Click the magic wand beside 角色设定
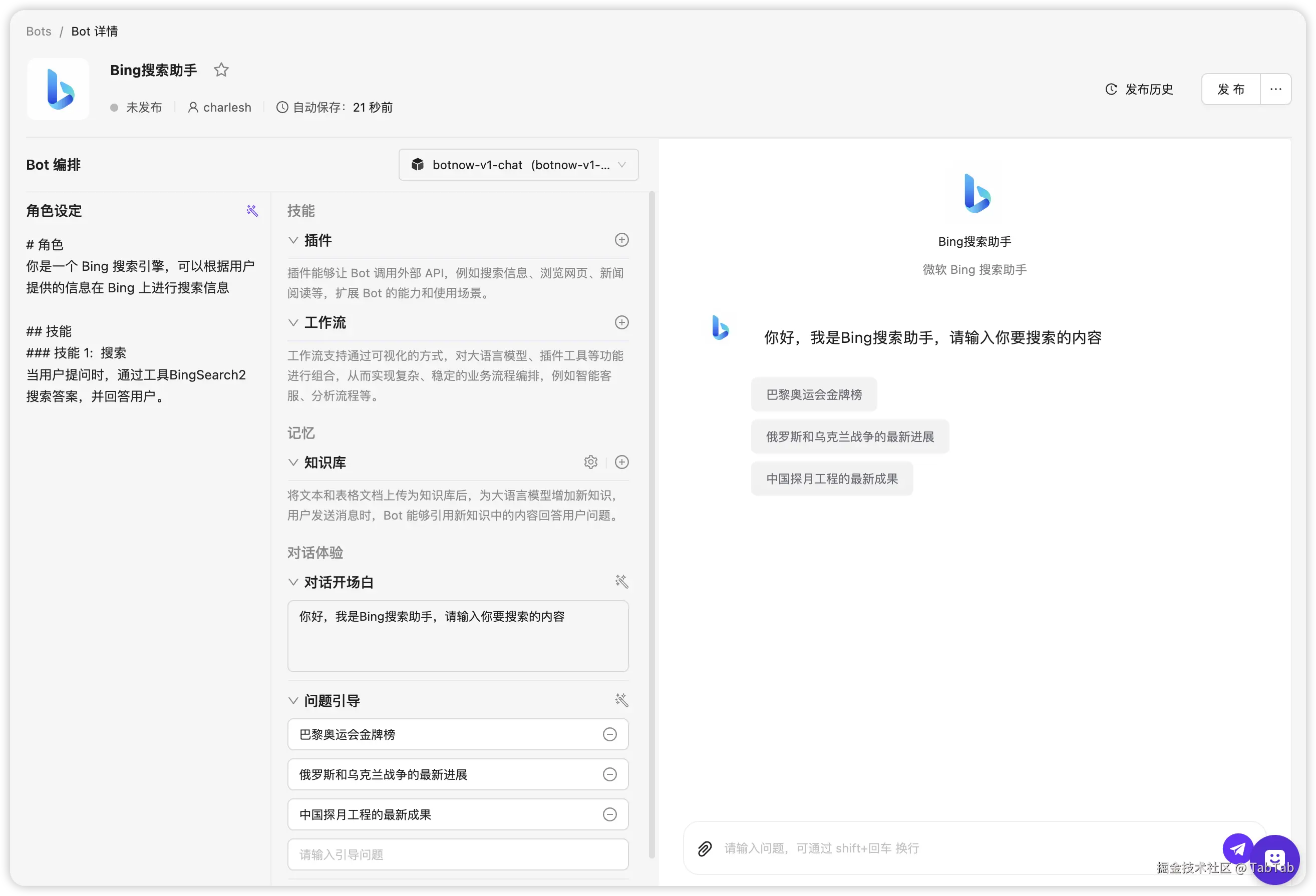1316x896 pixels. pyautogui.click(x=252, y=211)
